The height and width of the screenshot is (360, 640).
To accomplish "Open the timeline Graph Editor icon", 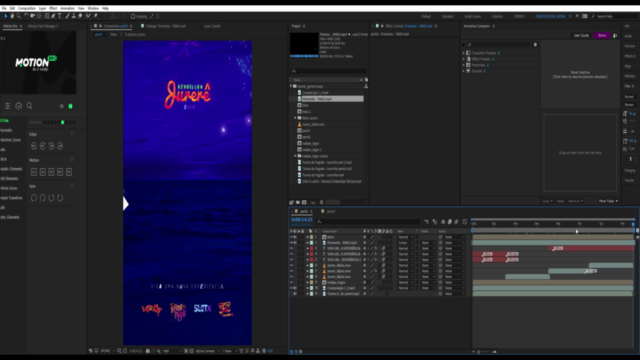I will click(x=464, y=222).
